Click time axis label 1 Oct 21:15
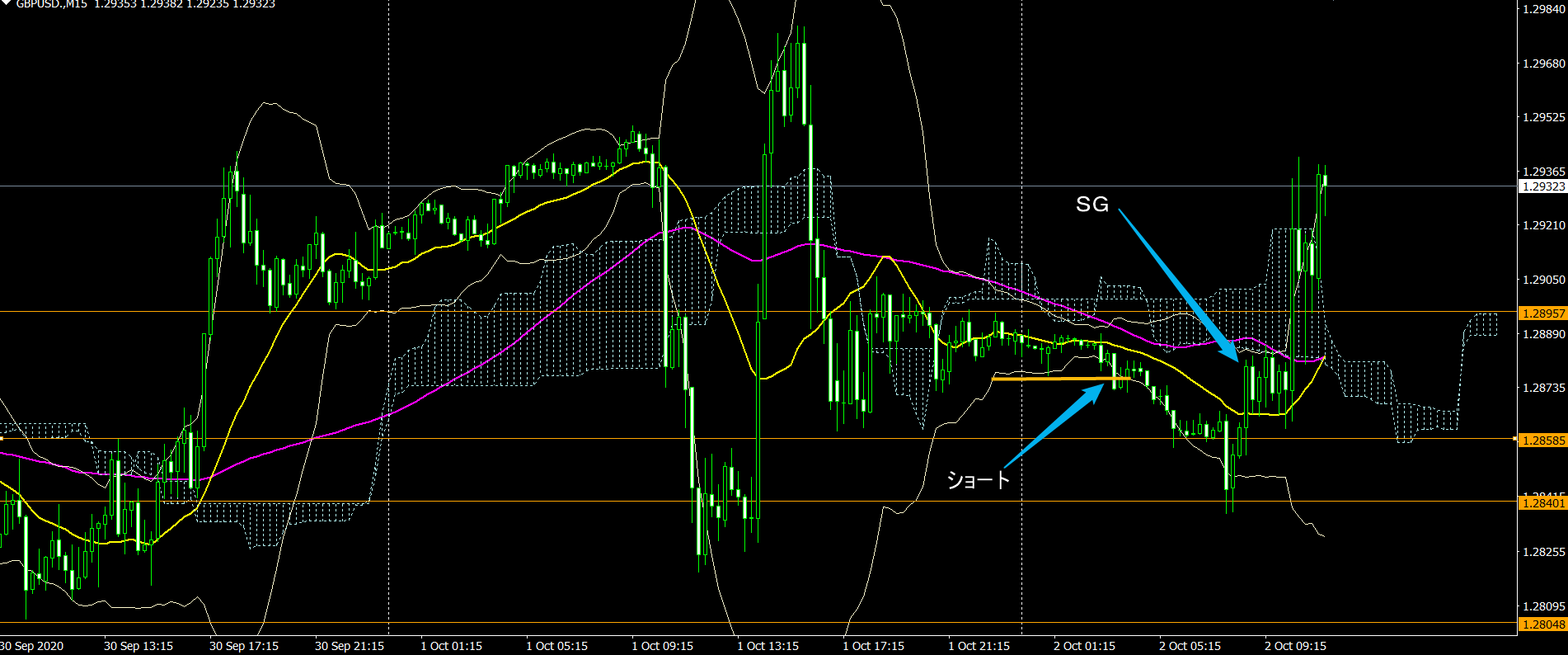This screenshot has height=655, width=1568. [x=979, y=646]
